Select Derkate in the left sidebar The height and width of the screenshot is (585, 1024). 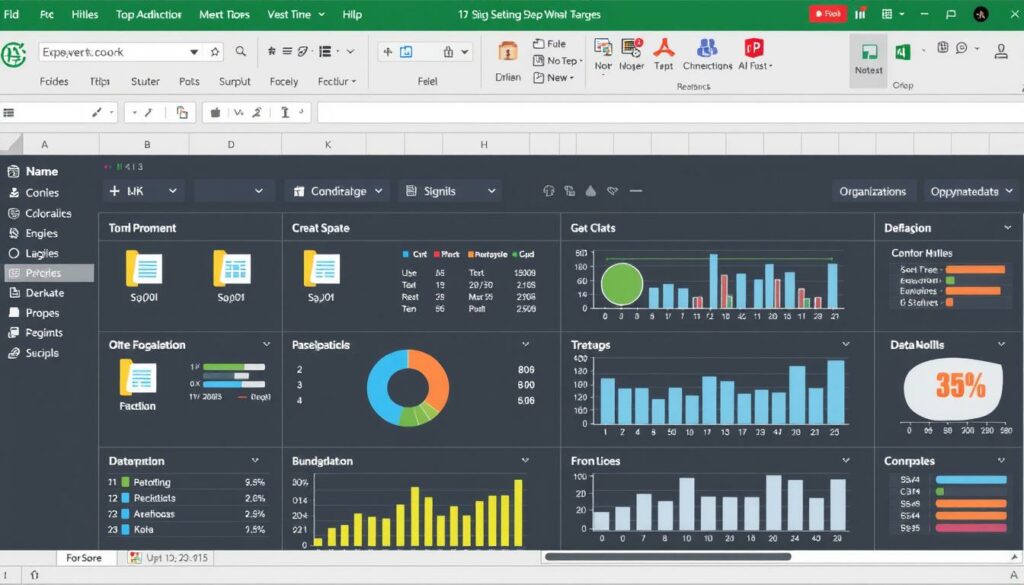pyautogui.click(x=44, y=292)
